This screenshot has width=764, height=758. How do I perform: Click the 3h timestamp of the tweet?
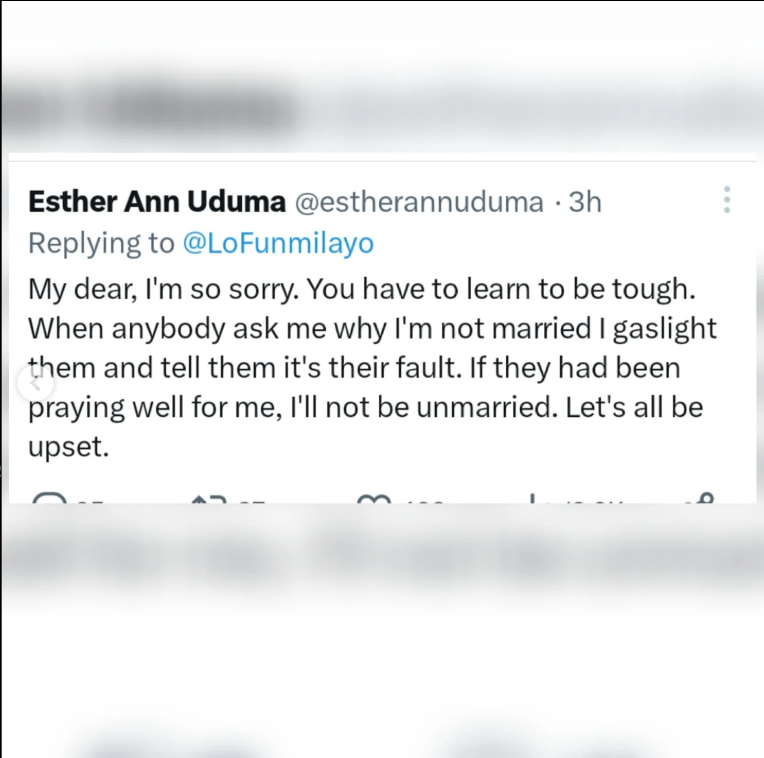(x=585, y=202)
